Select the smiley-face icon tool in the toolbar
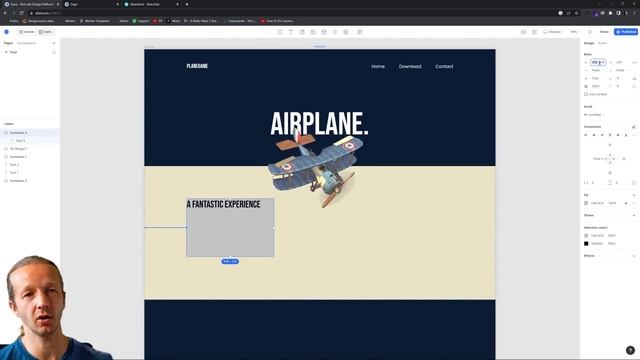The width and height of the screenshot is (640, 360). (324, 32)
